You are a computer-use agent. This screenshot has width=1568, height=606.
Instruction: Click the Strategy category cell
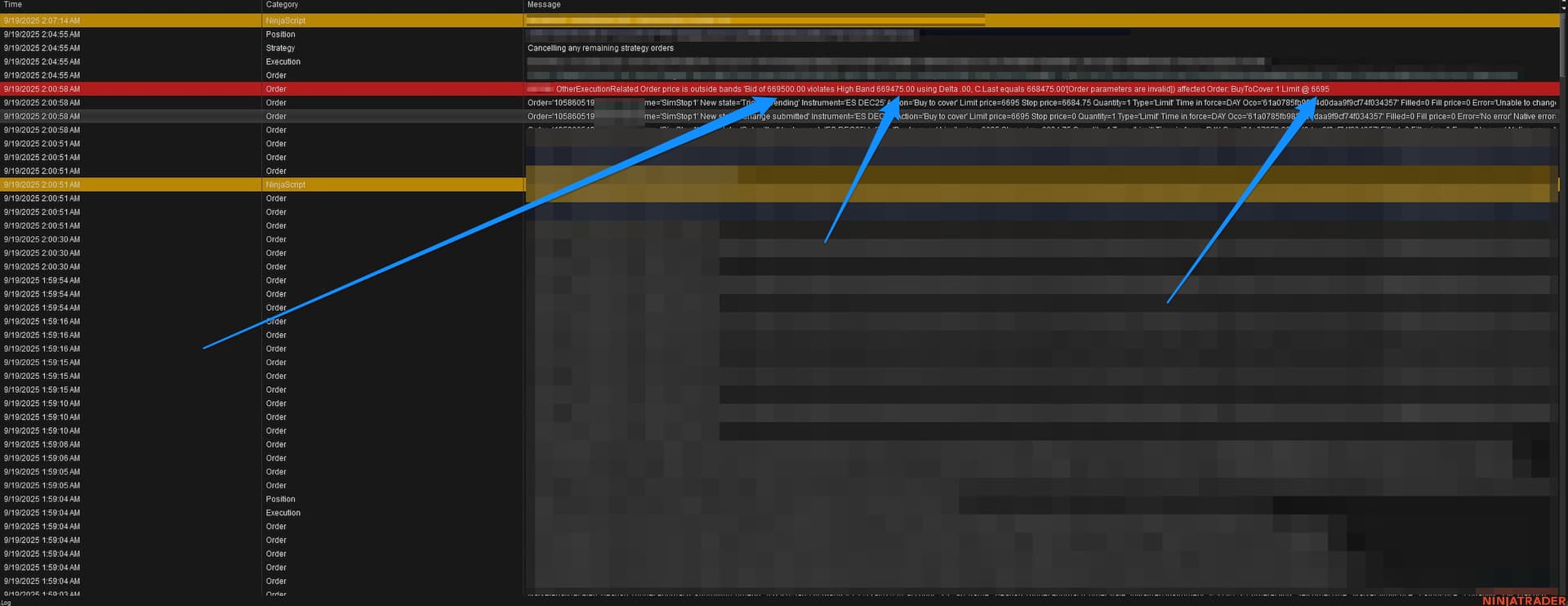tap(280, 48)
